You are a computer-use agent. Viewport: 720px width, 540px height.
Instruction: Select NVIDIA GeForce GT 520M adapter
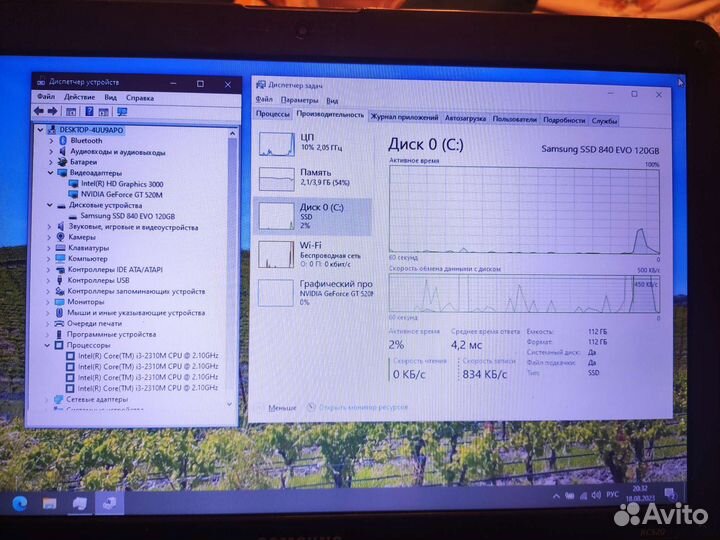point(122,194)
